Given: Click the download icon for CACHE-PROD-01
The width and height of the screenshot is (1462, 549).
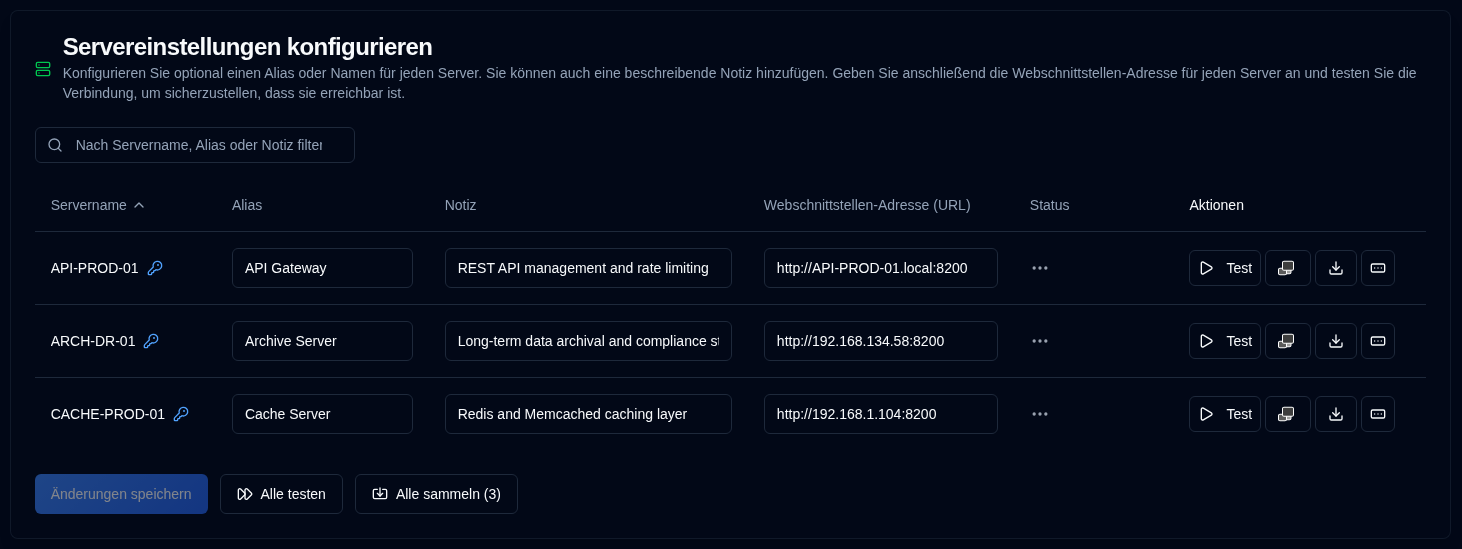Looking at the screenshot, I should pos(1336,414).
